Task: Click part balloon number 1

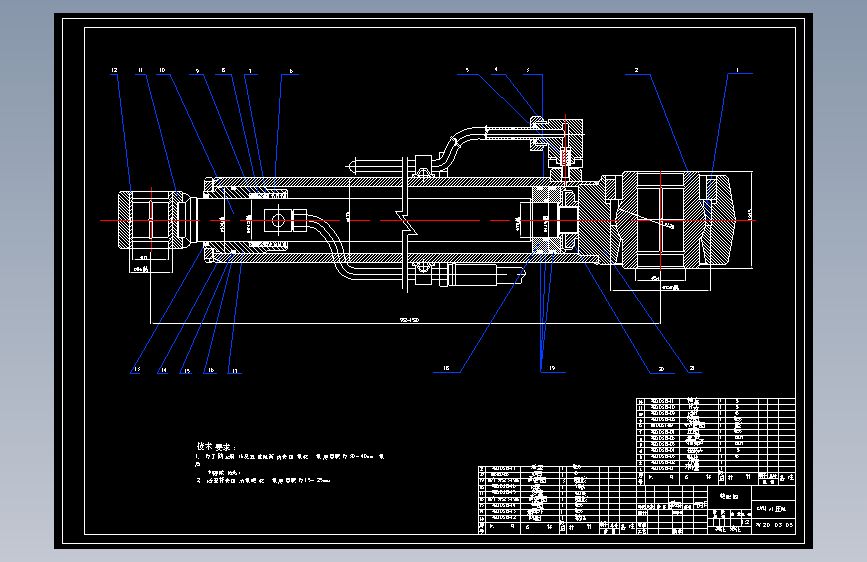Action: pos(737,70)
